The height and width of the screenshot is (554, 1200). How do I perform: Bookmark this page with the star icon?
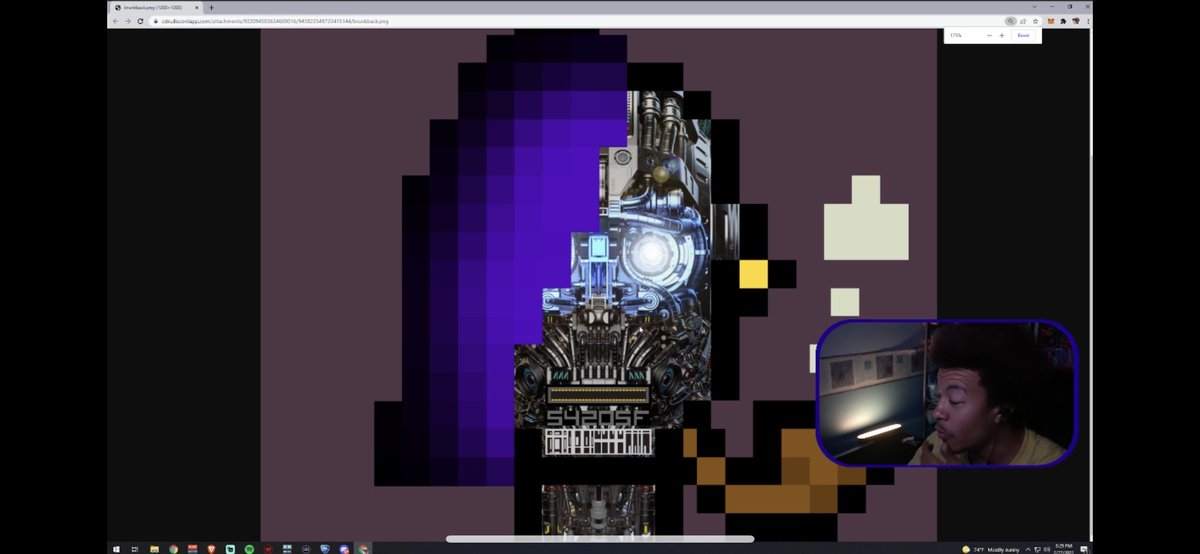coord(1035,21)
